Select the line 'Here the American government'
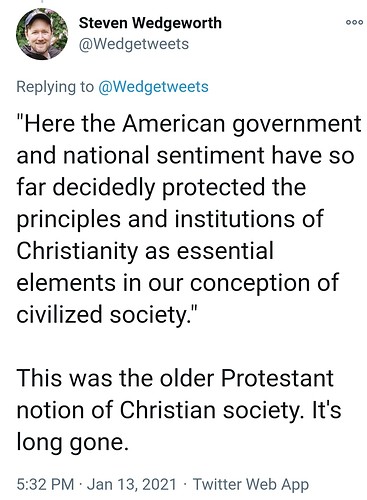 point(189,124)
